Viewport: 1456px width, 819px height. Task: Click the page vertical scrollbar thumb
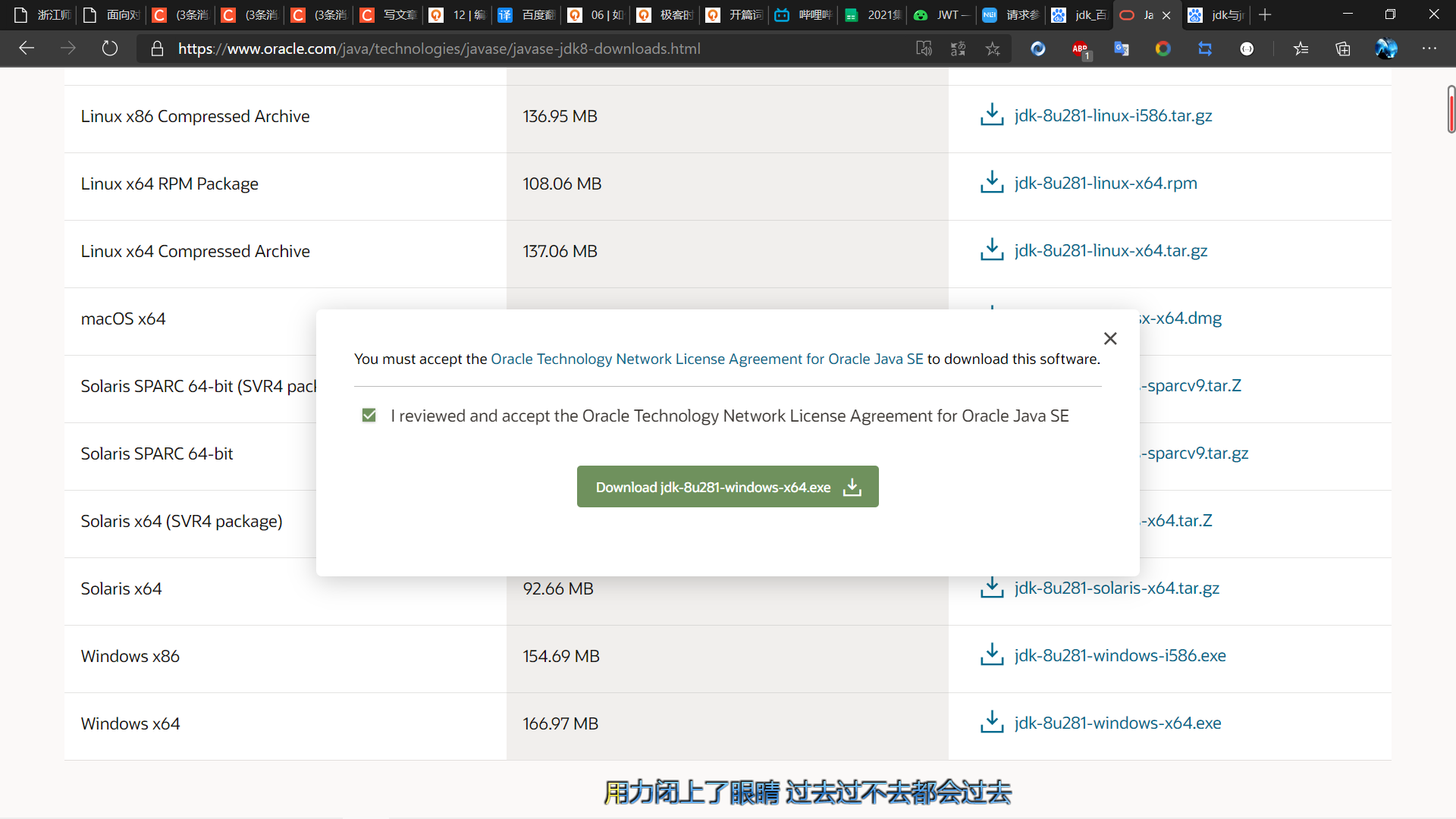(x=1451, y=111)
